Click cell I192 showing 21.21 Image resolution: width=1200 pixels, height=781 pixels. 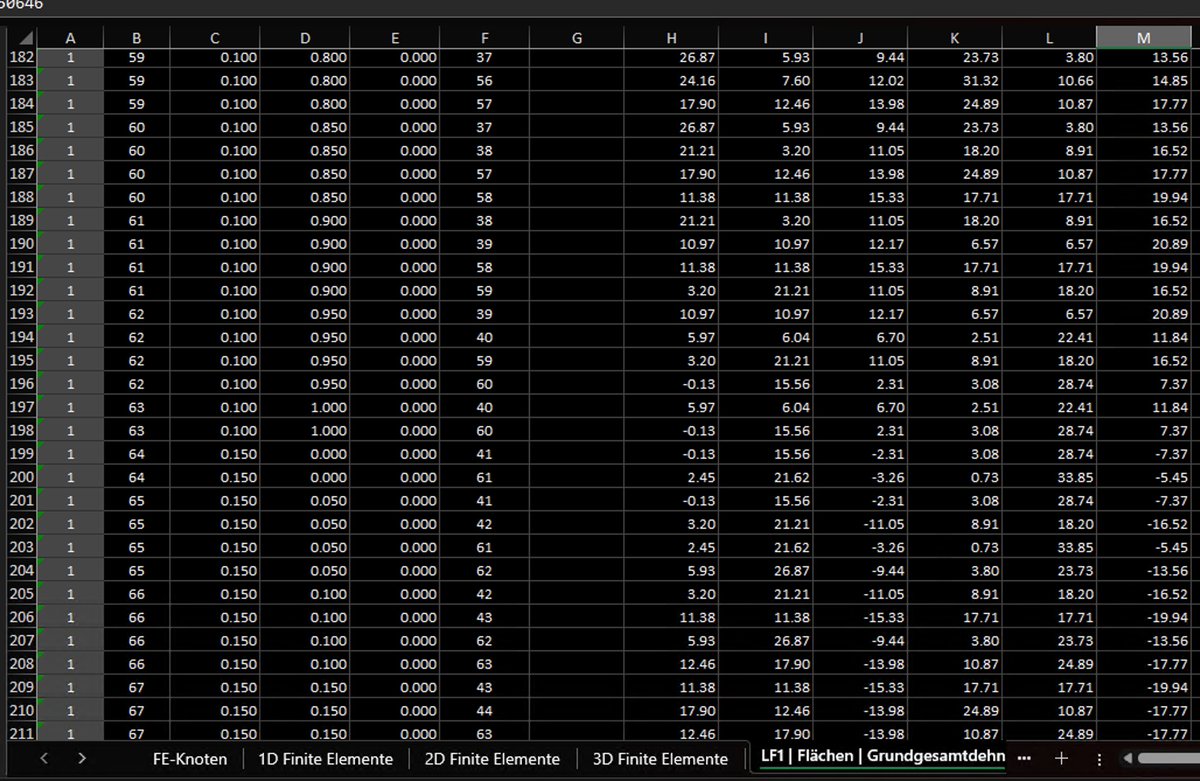tap(766, 290)
